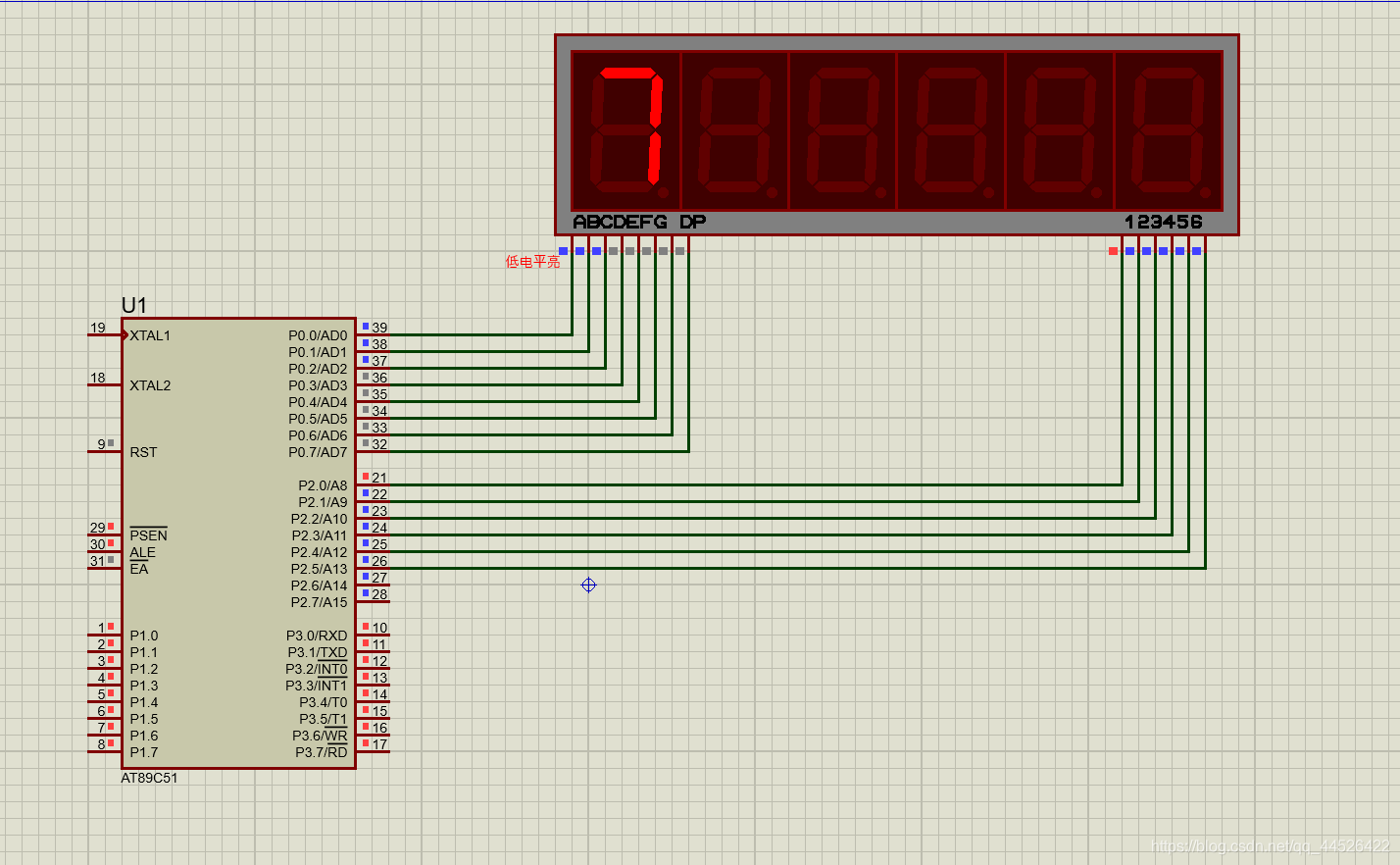Click the P0.3/AD3 pin label
The image size is (1400, 865).
point(318,385)
